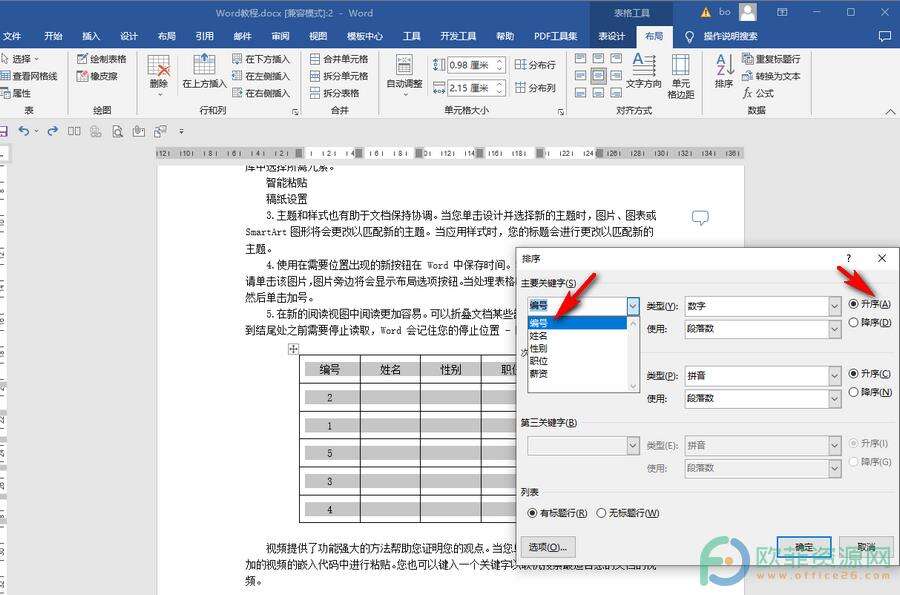Viewport: 900px width, 595px height.
Task: Switch to the 表设计 Table Design tab
Action: pos(612,36)
